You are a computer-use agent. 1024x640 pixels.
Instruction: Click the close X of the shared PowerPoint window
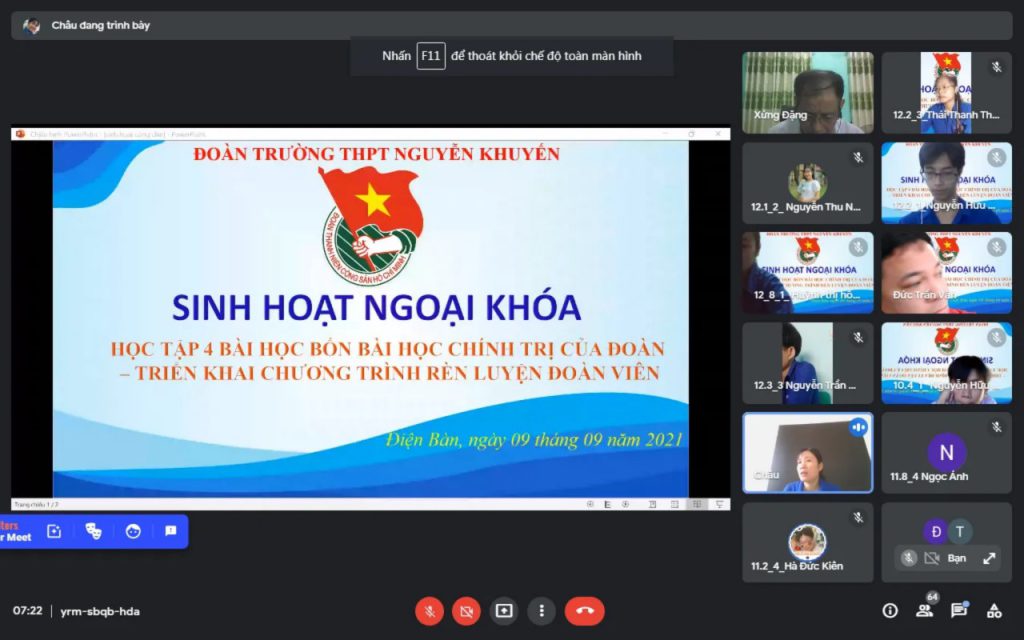[x=718, y=134]
